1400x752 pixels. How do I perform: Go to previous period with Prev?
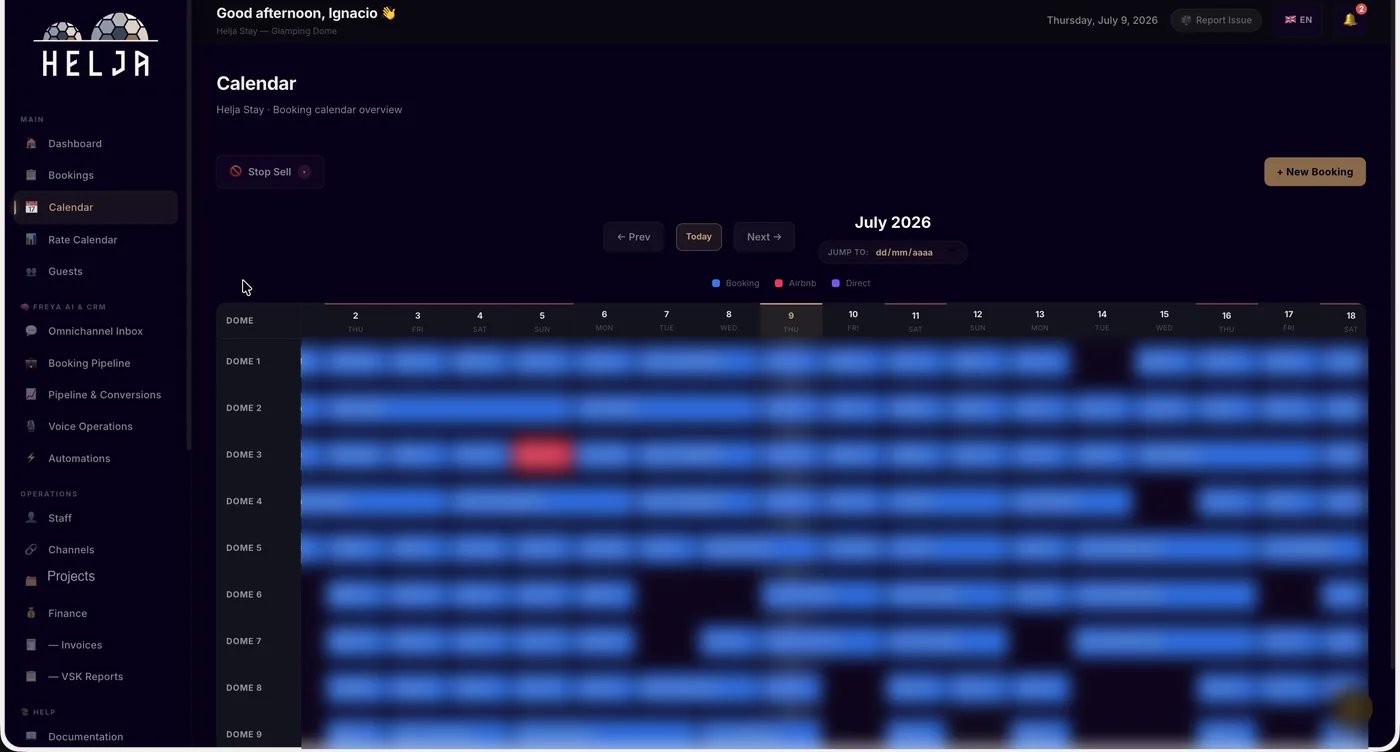pyautogui.click(x=633, y=237)
